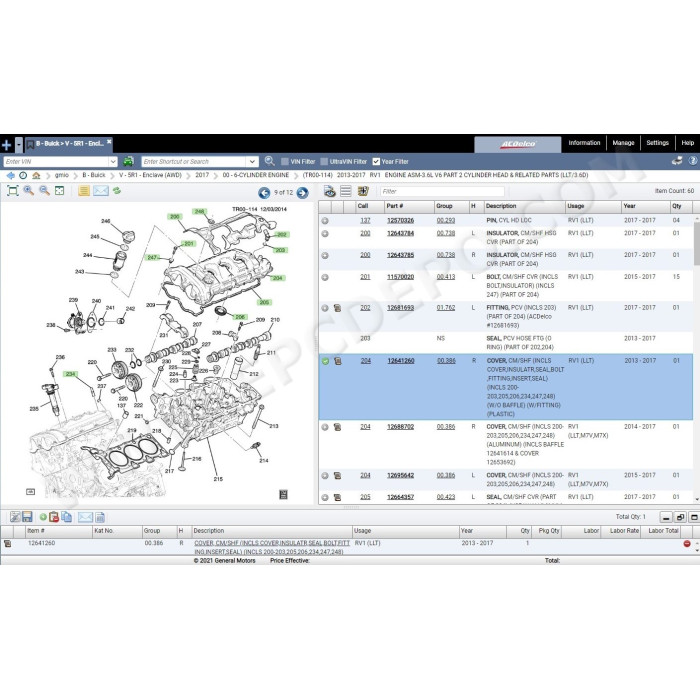Screen dimensions: 700x700
Task: Go back with the breadcrumb back arrow
Action: coord(11,175)
